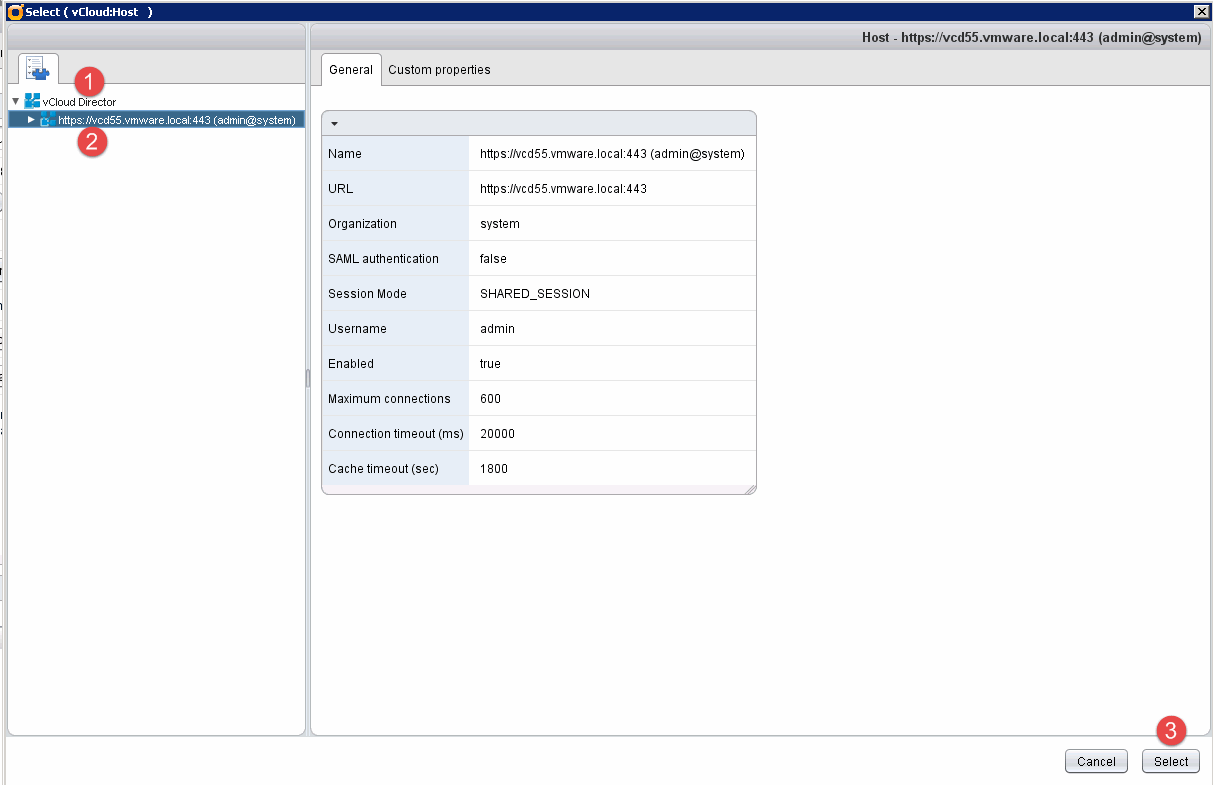Click the URL value in properties table
Screen dimensions: 1213x785
pos(563,189)
